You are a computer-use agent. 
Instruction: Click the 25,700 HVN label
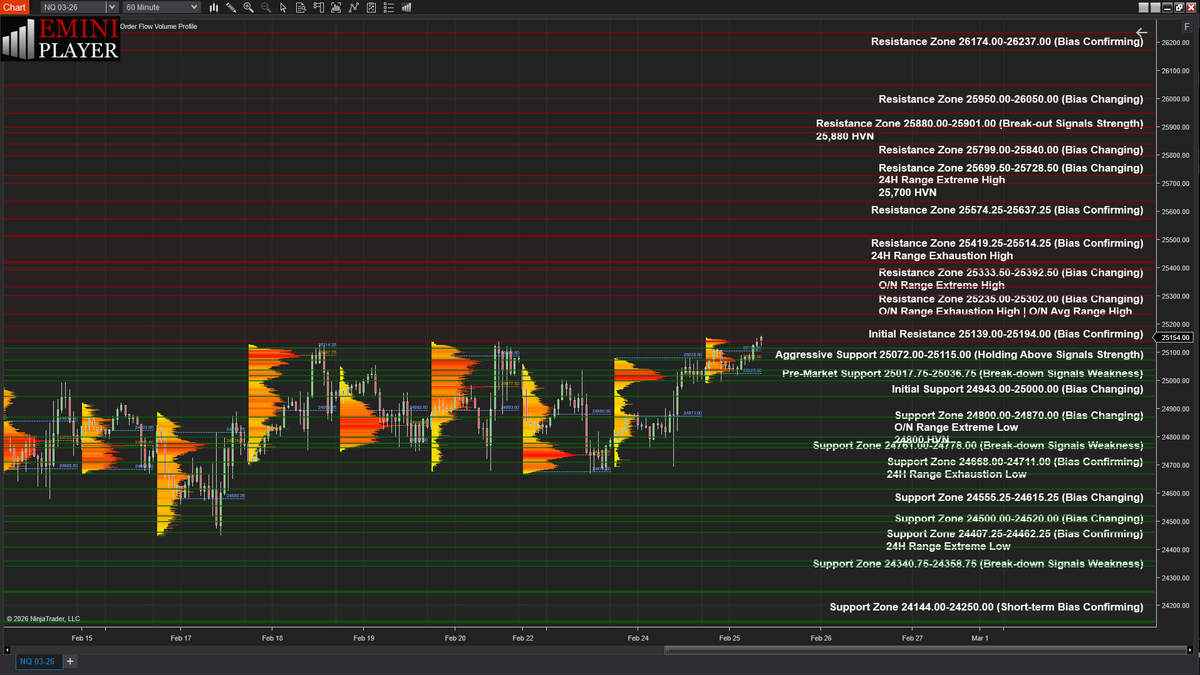click(x=908, y=192)
